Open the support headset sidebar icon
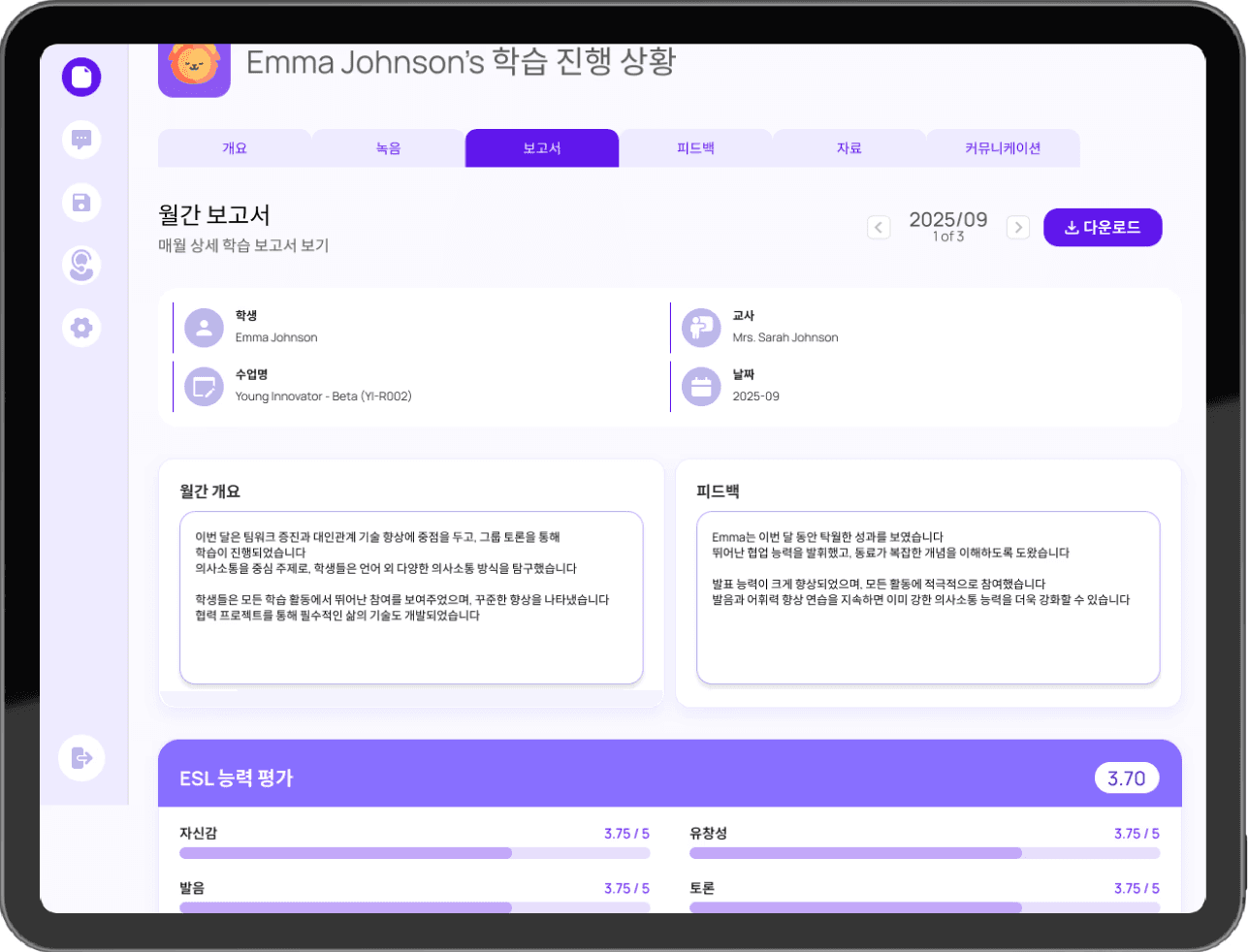 81,265
